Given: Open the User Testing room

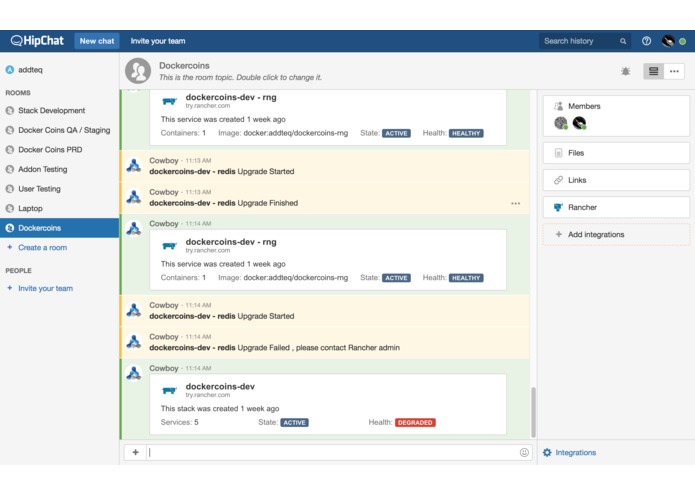Looking at the screenshot, I should click(59, 188).
